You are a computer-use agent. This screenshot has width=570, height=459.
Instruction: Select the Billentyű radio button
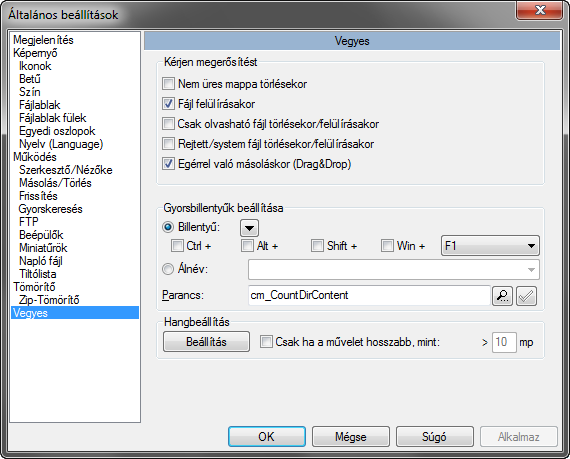click(168, 227)
